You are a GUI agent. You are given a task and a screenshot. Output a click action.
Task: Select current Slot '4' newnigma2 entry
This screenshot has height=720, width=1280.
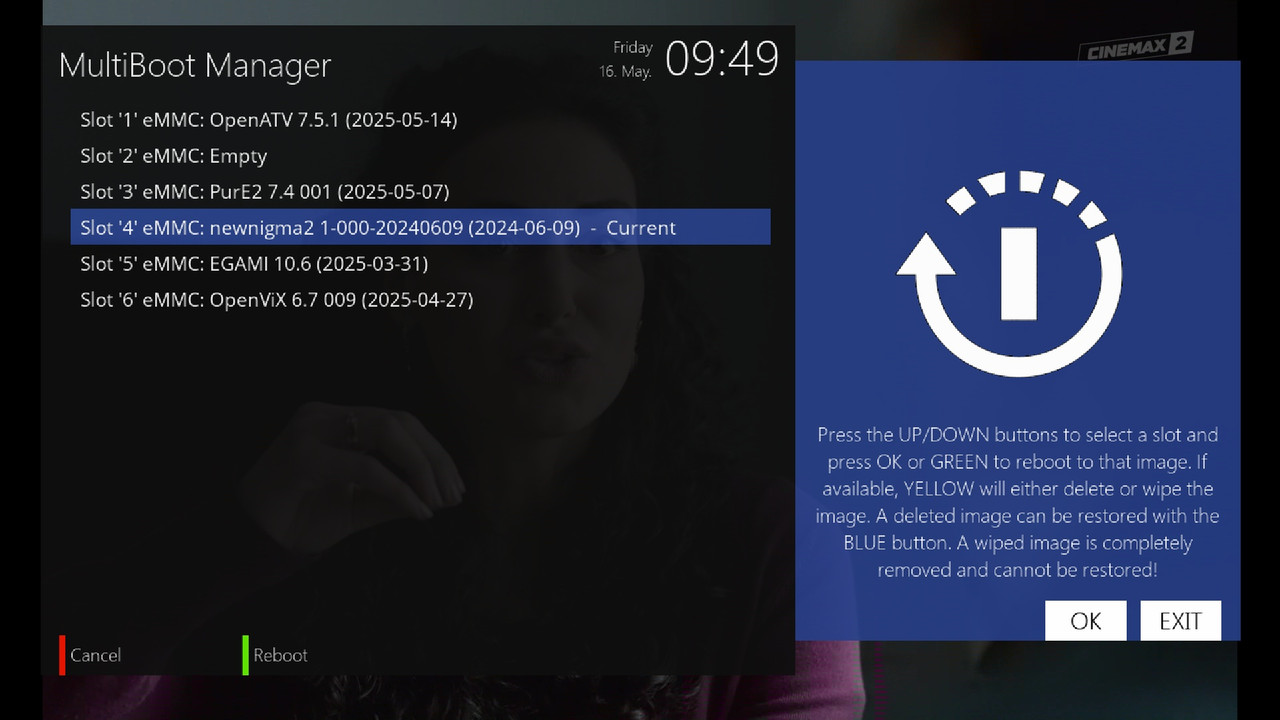click(x=420, y=228)
